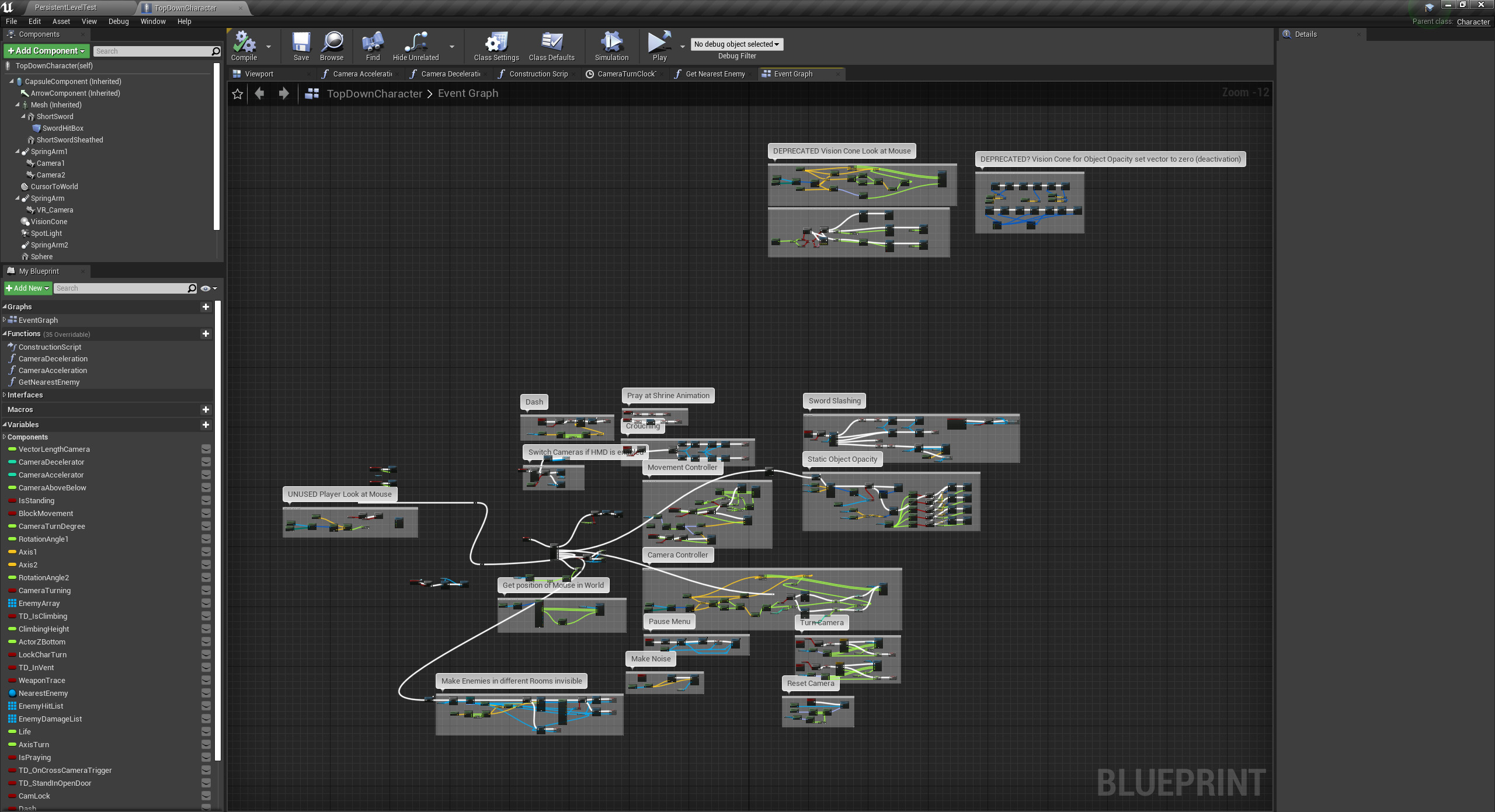Open the Window menu

(153, 22)
